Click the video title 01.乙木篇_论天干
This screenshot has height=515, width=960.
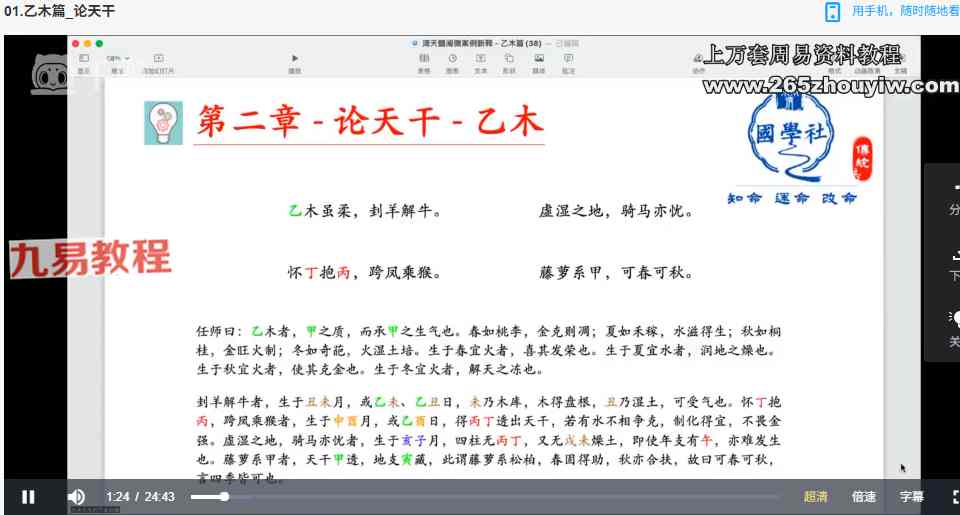tap(60, 12)
